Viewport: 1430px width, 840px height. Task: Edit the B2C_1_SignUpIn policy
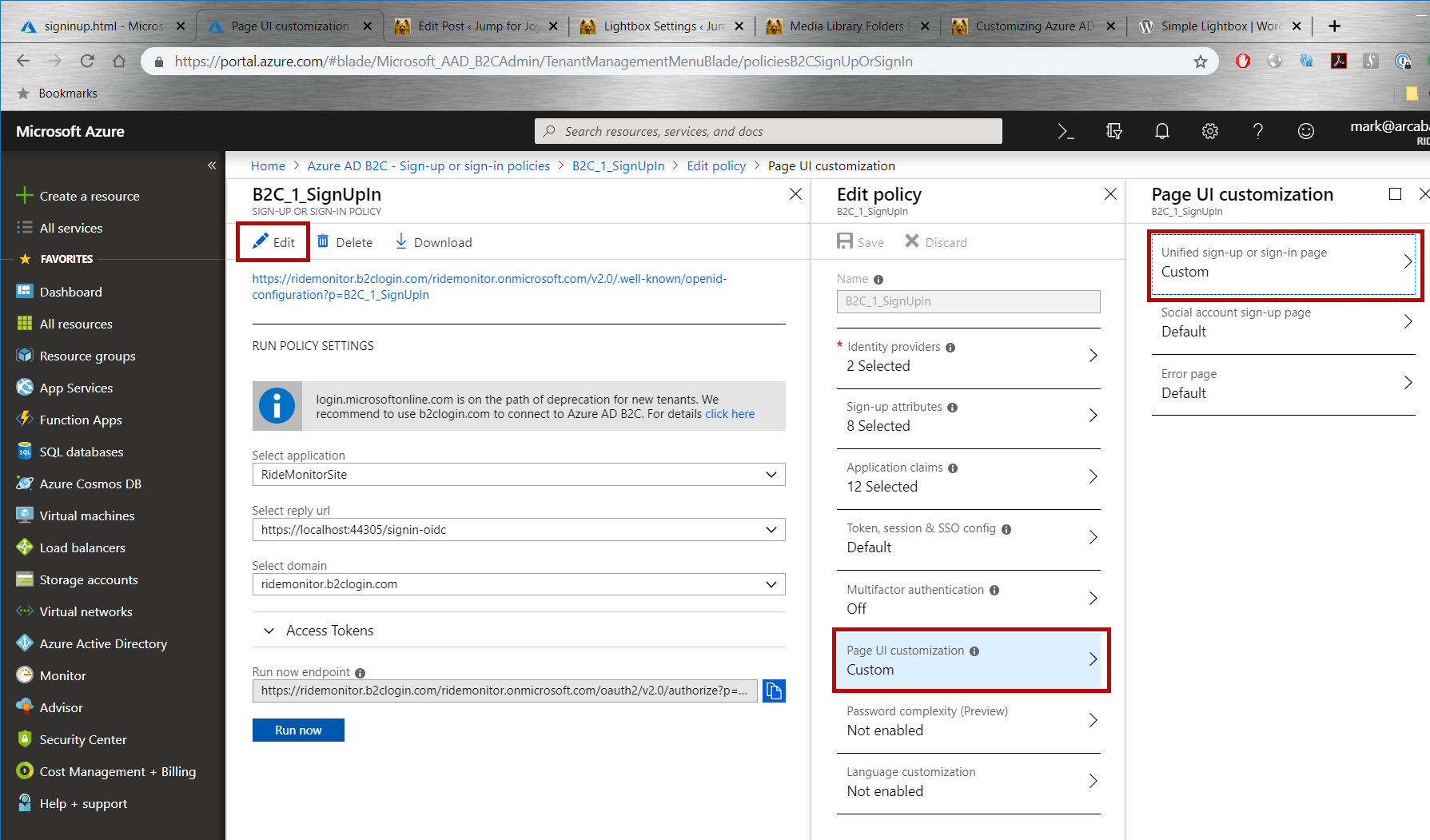pyautogui.click(x=273, y=242)
